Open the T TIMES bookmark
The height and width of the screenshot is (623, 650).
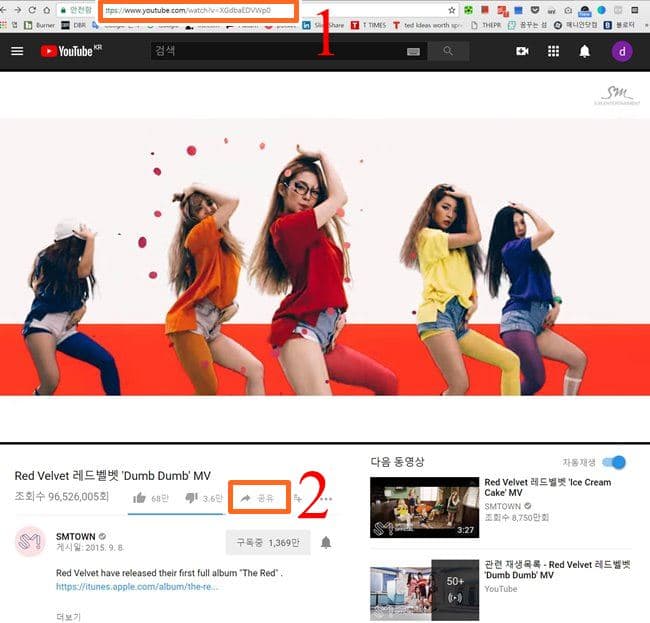368,25
